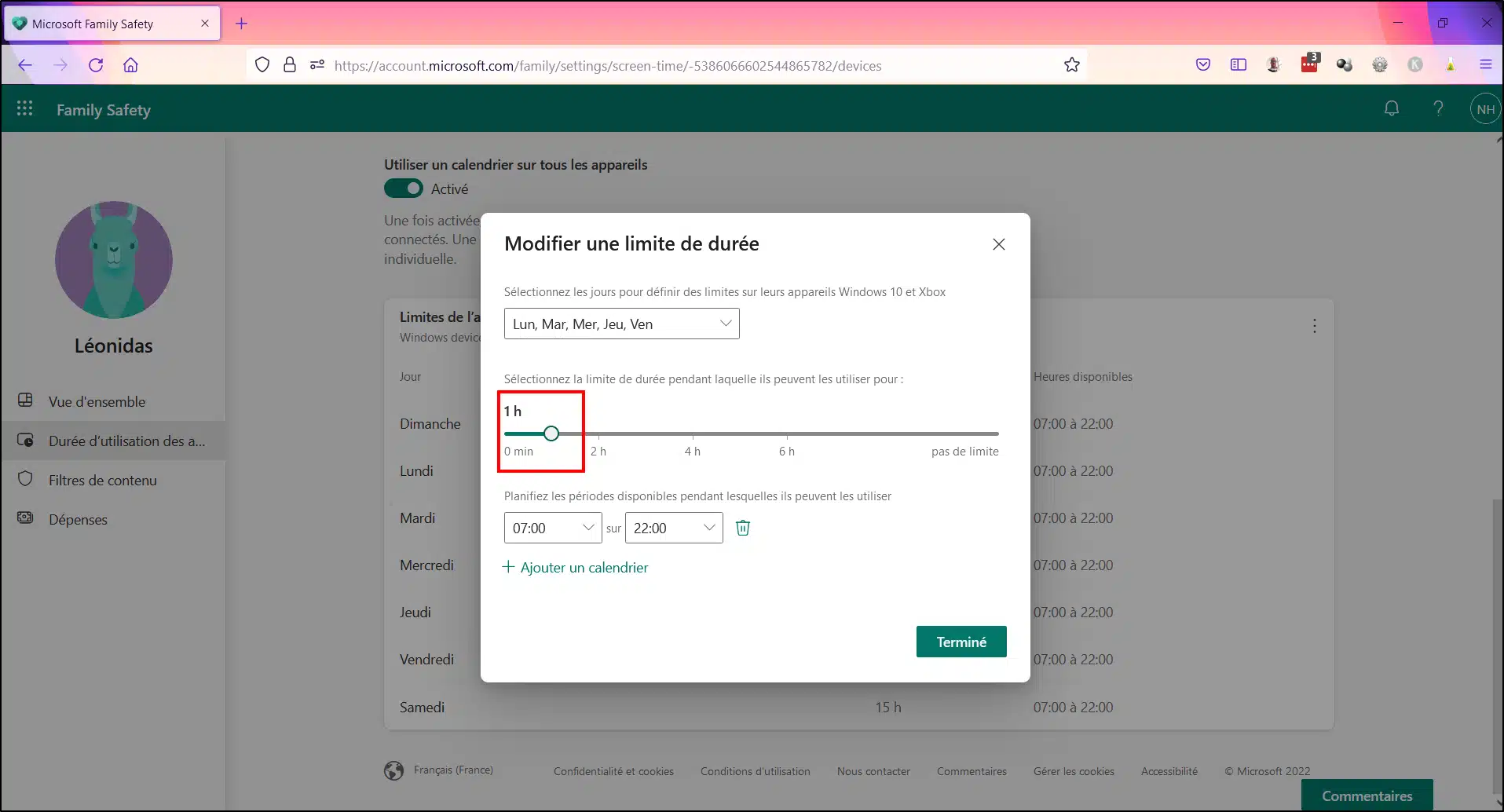1504x812 pixels.
Task: Click the Mercredi row label
Action: [x=426, y=565]
